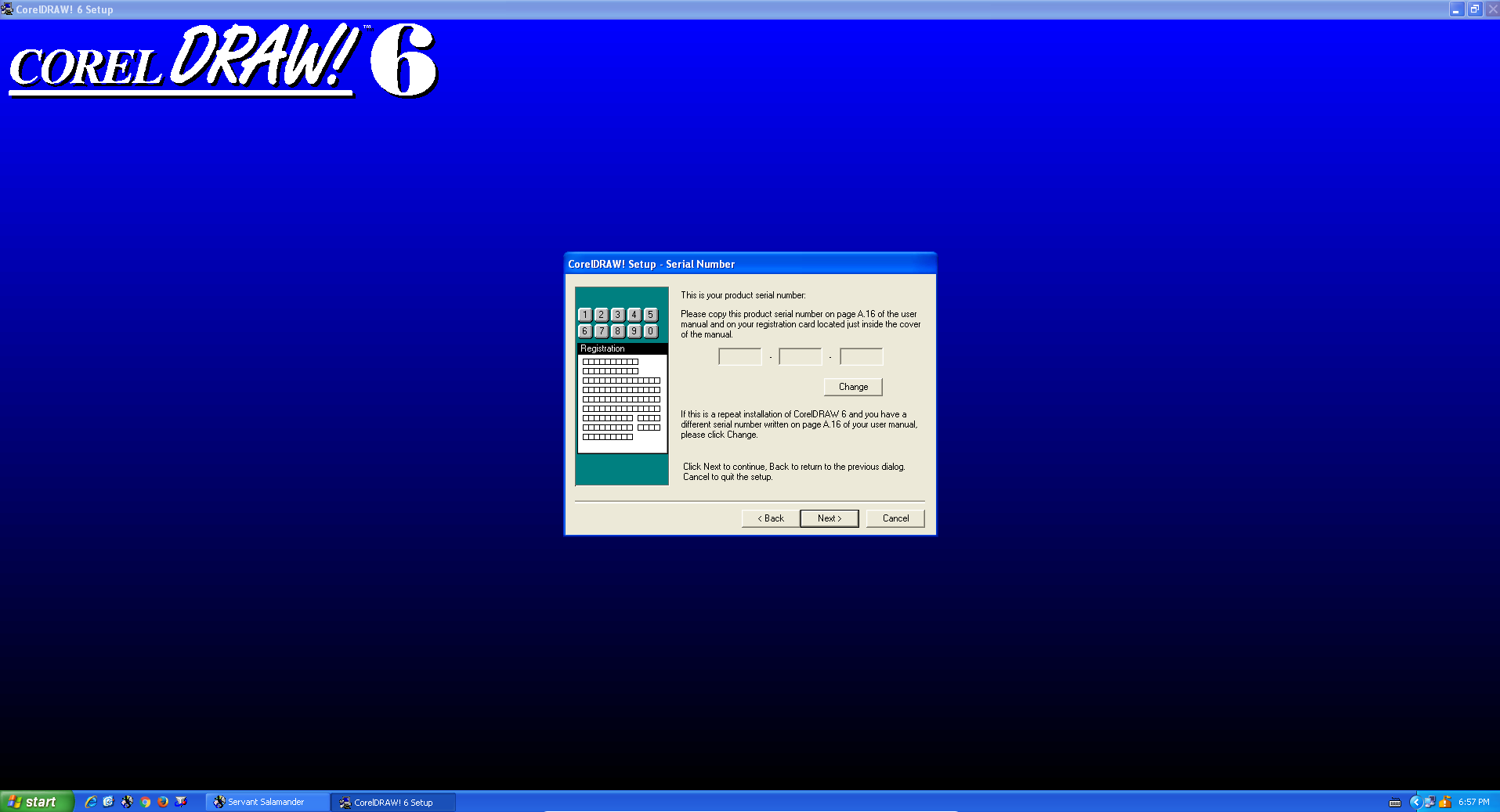Click Next to continue setup
The width and height of the screenshot is (1500, 812).
(829, 518)
